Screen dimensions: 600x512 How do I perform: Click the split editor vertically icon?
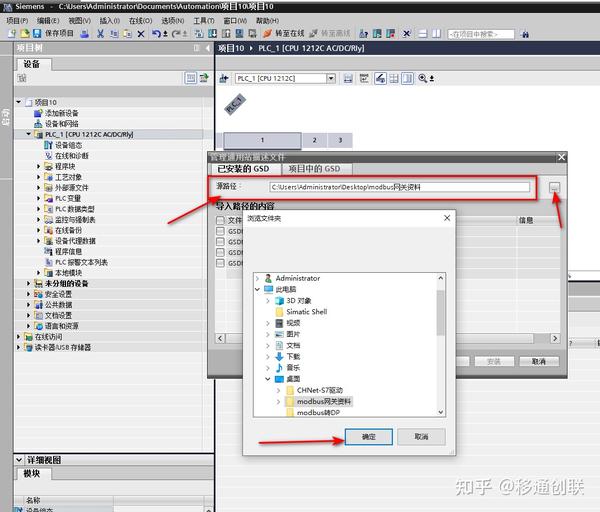[436, 34]
